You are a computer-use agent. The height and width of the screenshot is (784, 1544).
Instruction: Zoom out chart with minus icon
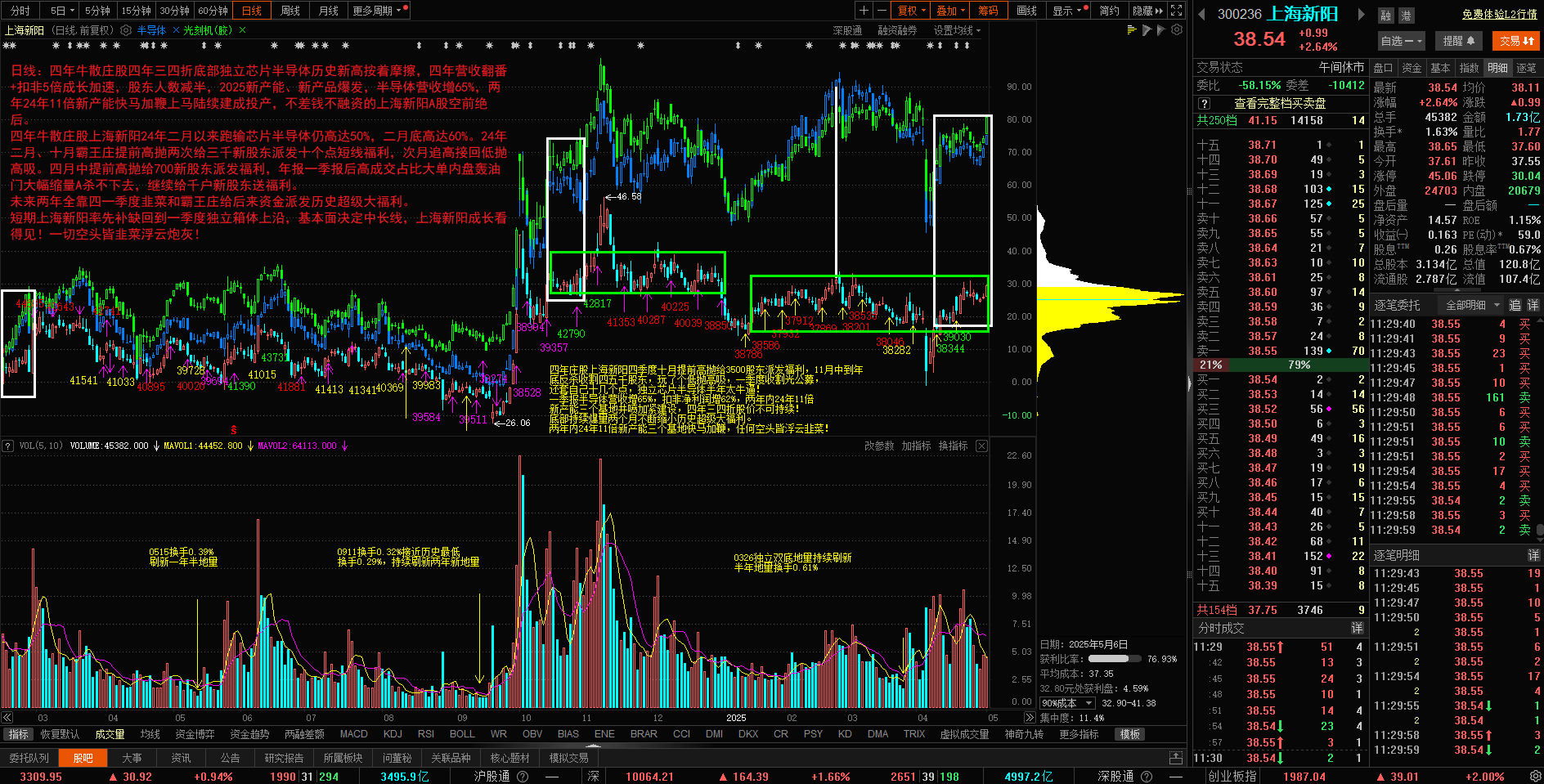[x=882, y=11]
